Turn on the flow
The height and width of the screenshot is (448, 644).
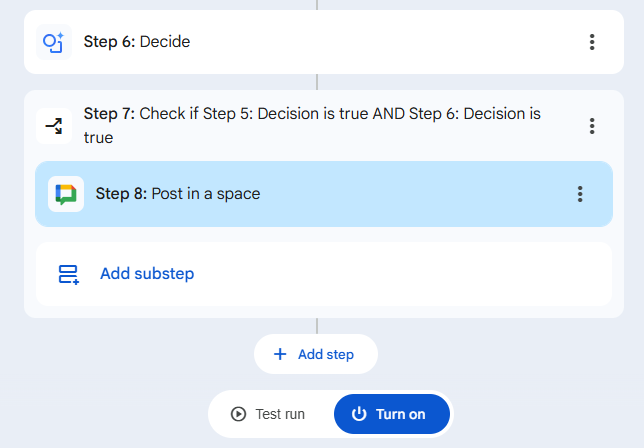click(391, 414)
